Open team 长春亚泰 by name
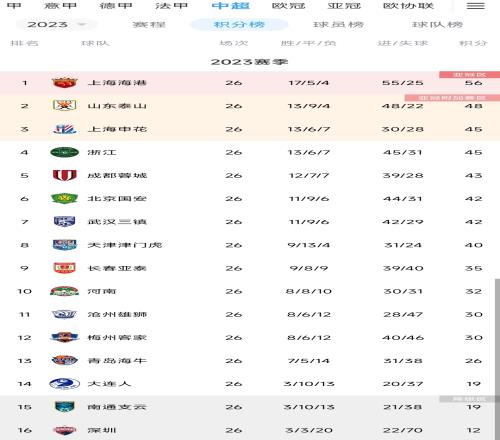Screen dimensions: 500x440 tap(117, 268)
